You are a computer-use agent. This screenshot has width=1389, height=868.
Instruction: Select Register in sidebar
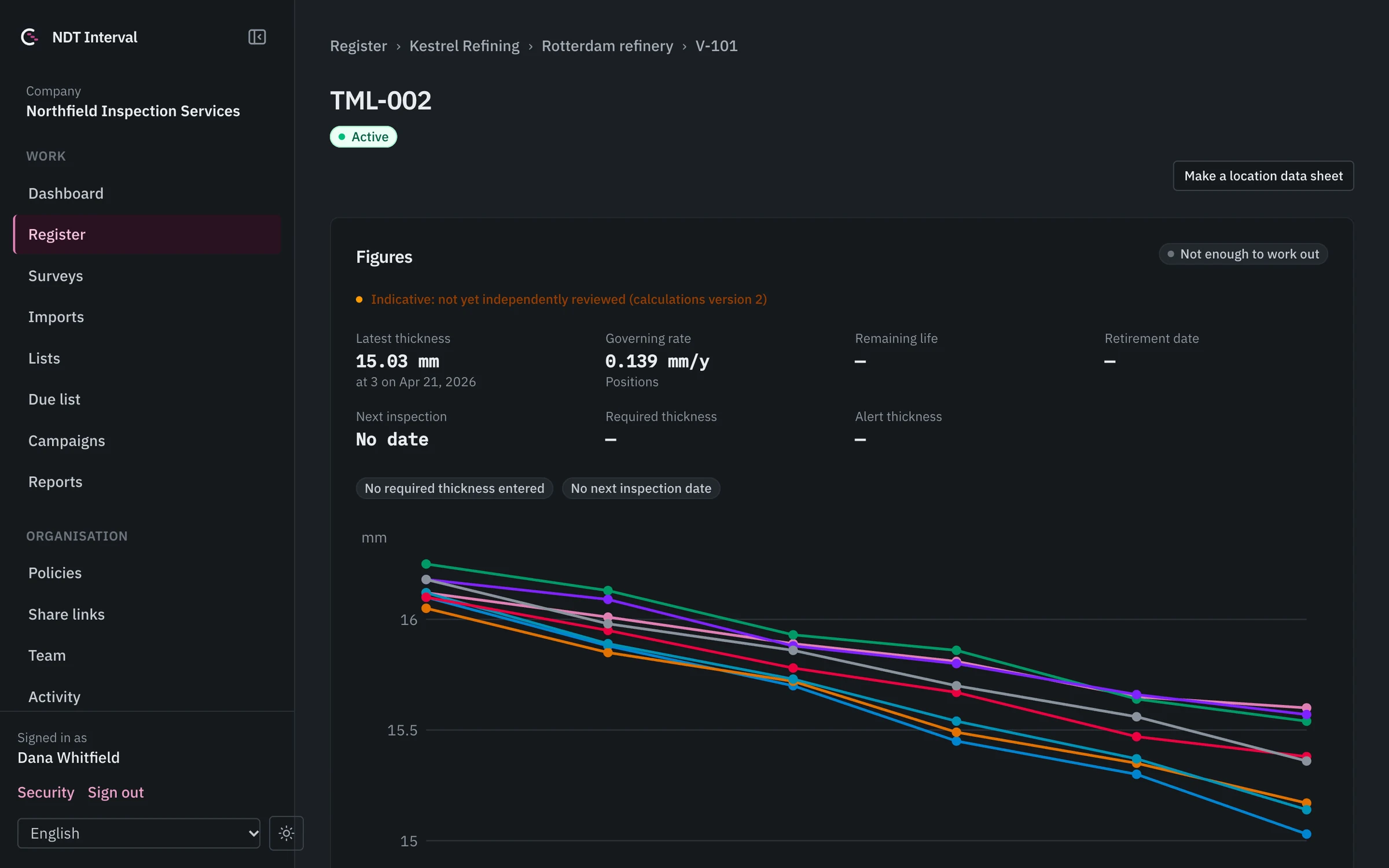147,234
